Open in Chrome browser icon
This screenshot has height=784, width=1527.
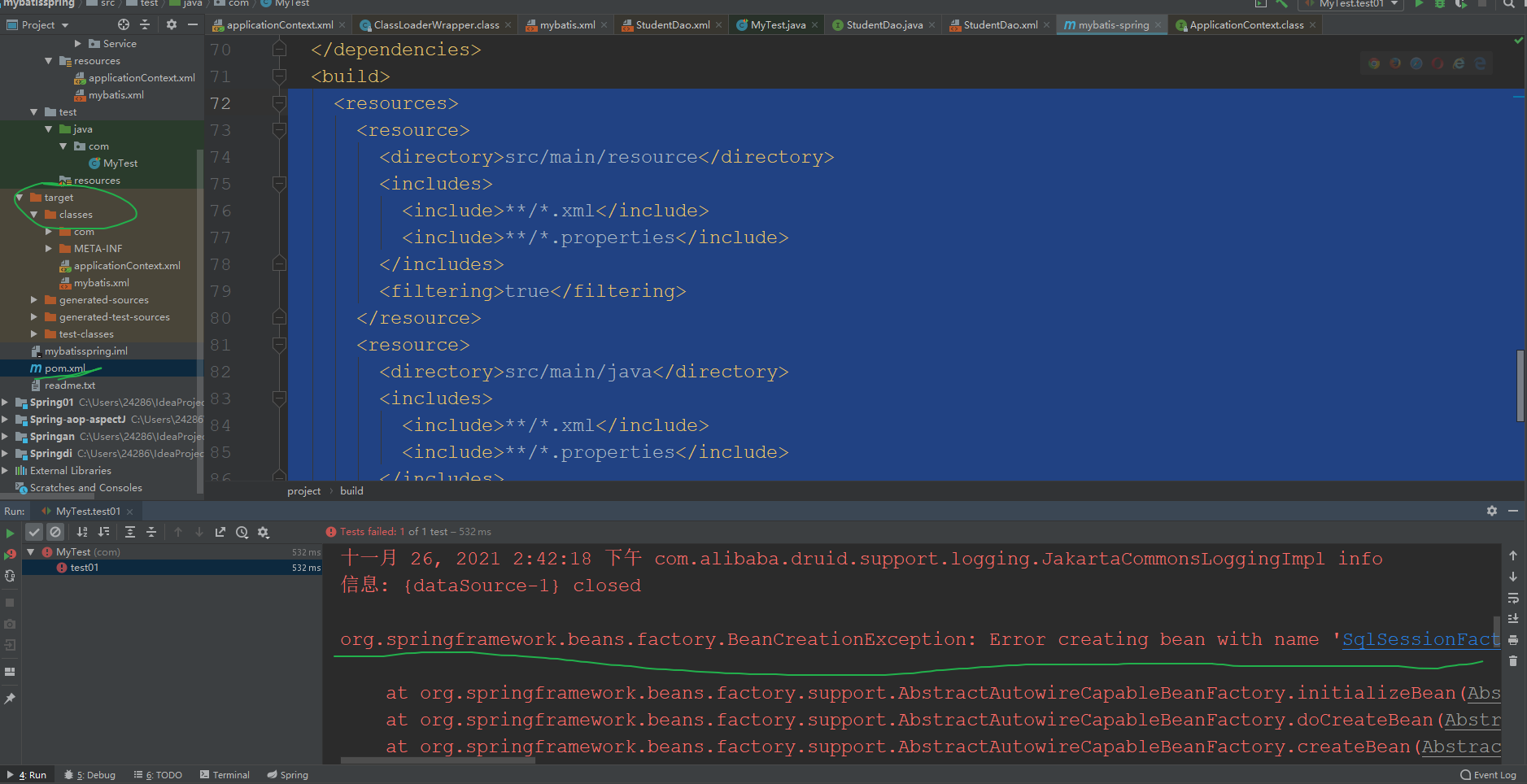(x=1374, y=63)
